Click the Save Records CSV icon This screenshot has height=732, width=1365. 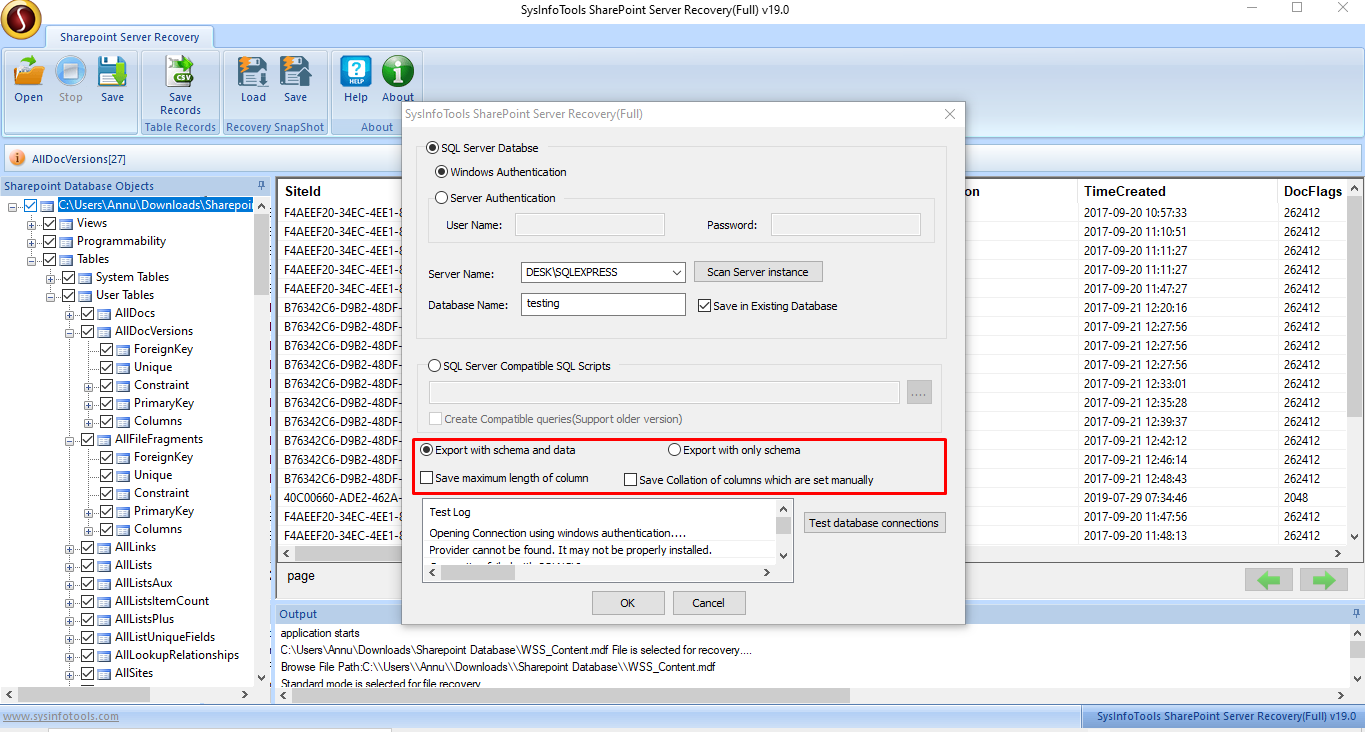coord(180,72)
